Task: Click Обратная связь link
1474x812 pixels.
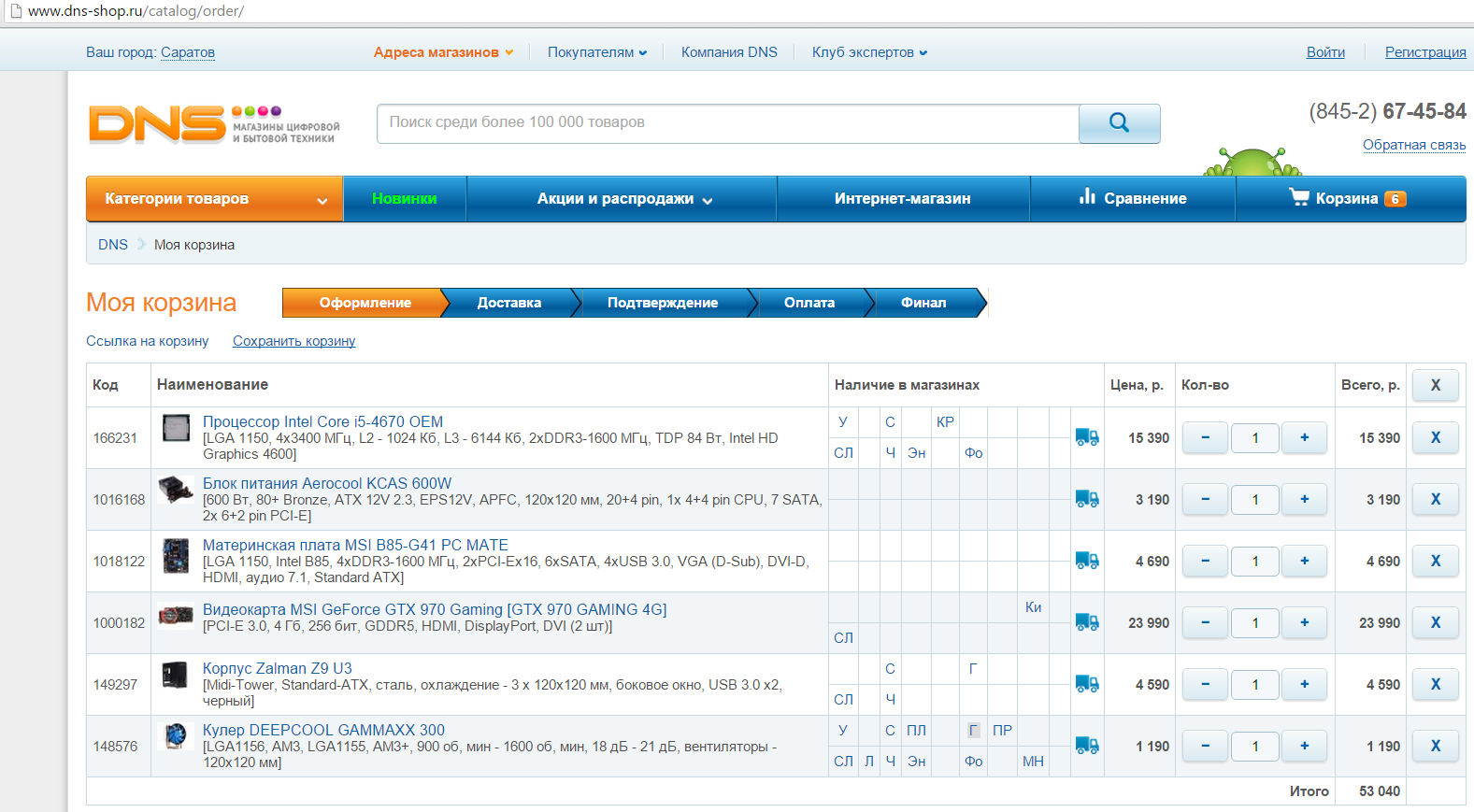Action: point(1414,145)
